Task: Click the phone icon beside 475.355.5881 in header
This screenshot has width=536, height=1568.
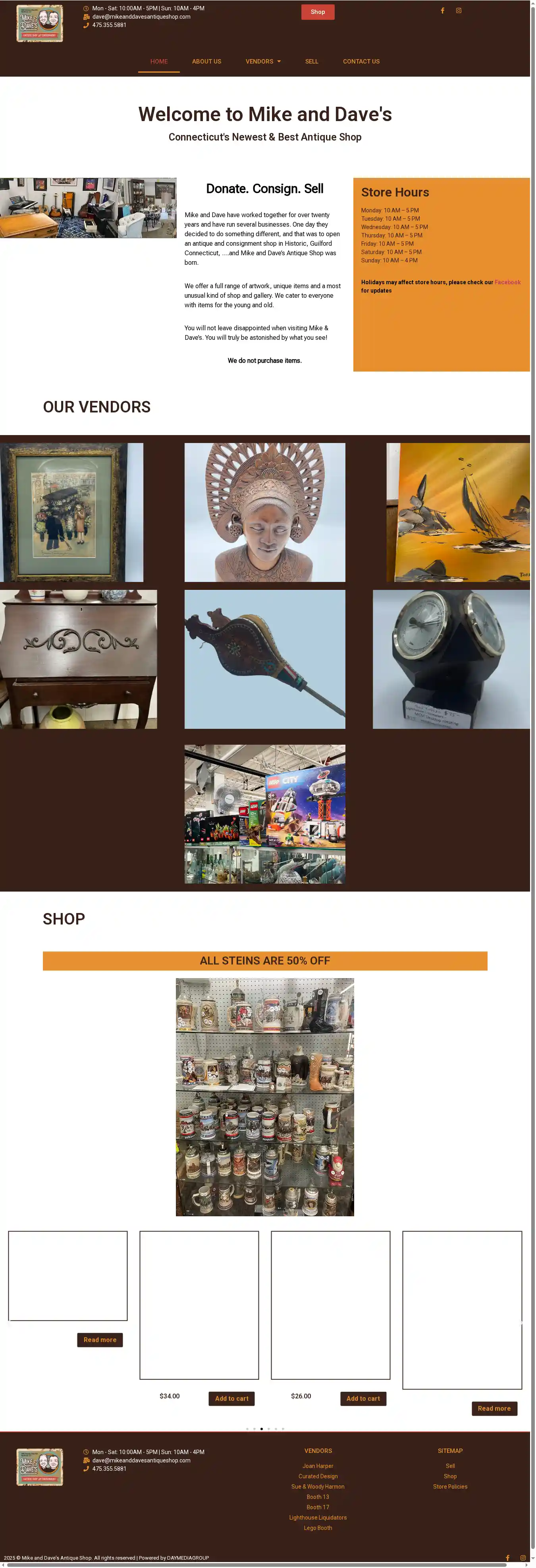Action: (86, 25)
